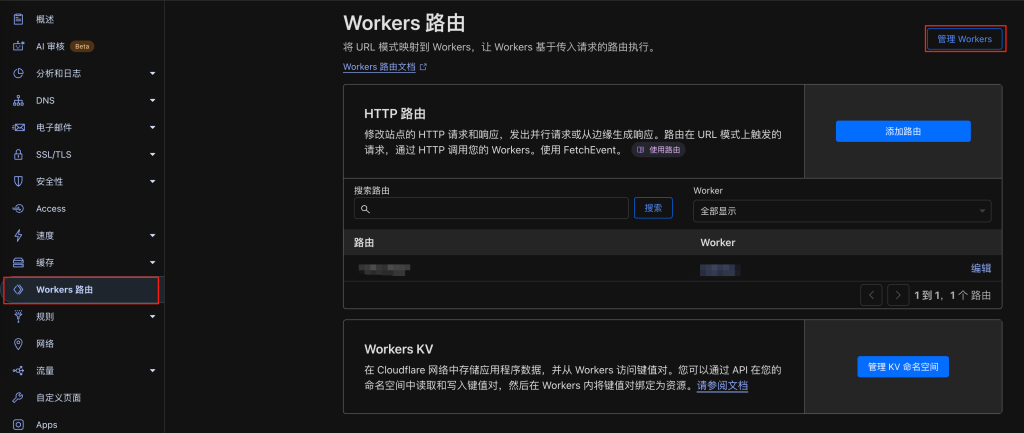Click the 缓存 storage drive icon

tap(18, 263)
